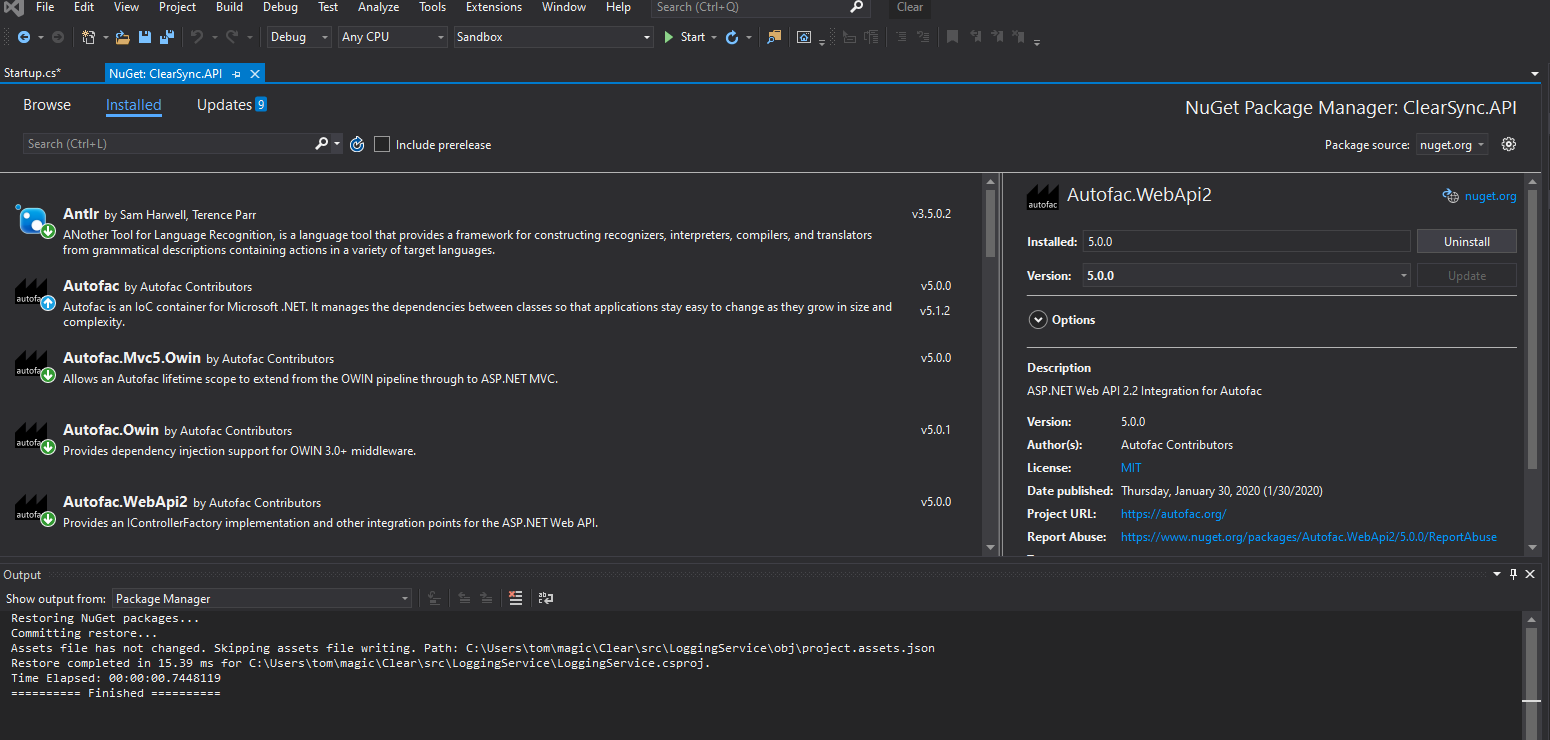Open NuGet settings gear icon
Viewport: 1550px width, 740px height.
[1509, 144]
